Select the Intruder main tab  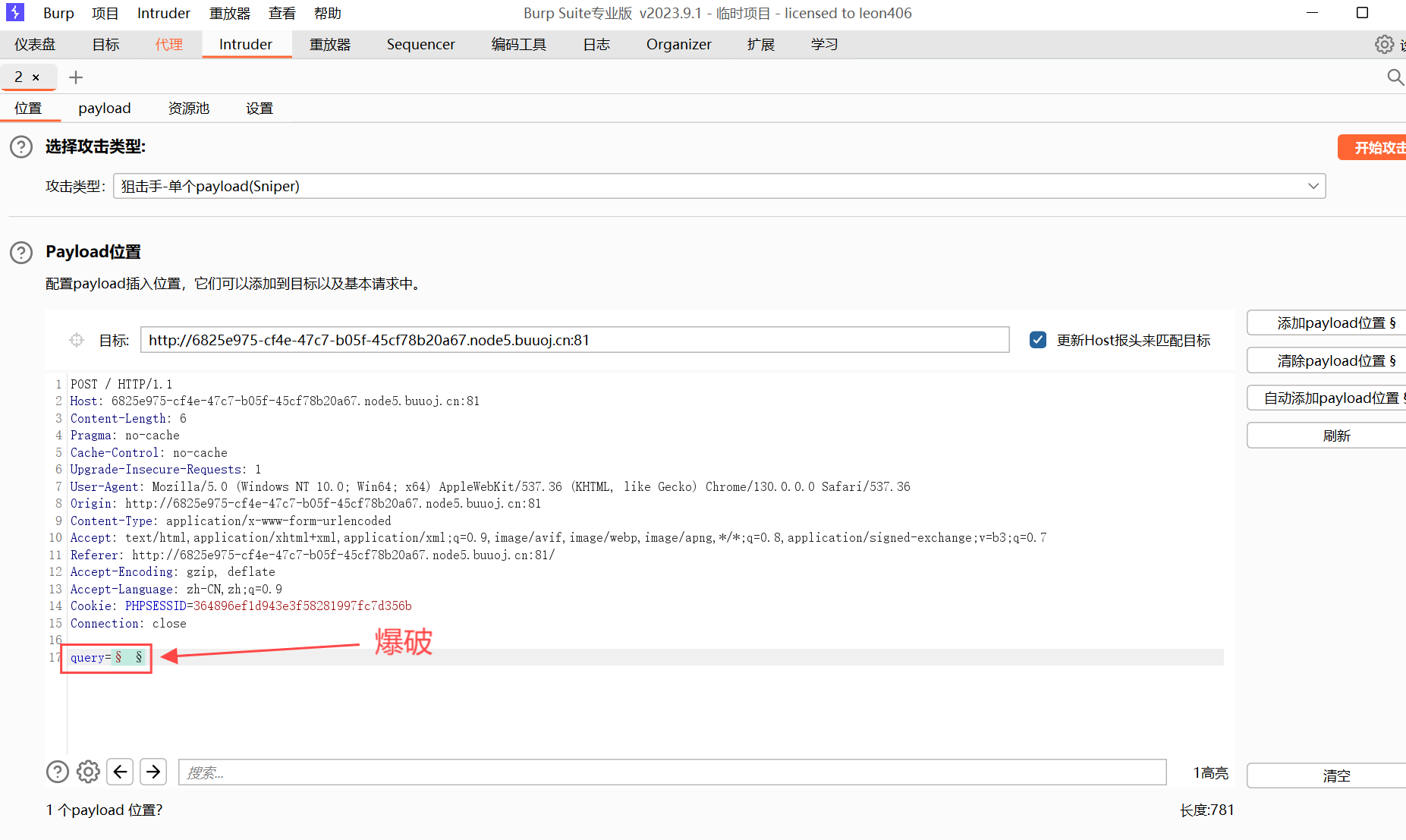pos(246,44)
